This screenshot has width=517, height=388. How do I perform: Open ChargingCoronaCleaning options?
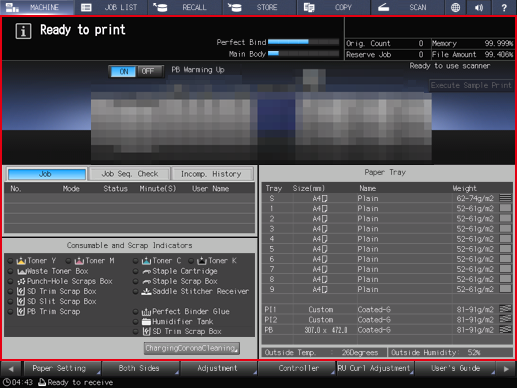(x=192, y=348)
